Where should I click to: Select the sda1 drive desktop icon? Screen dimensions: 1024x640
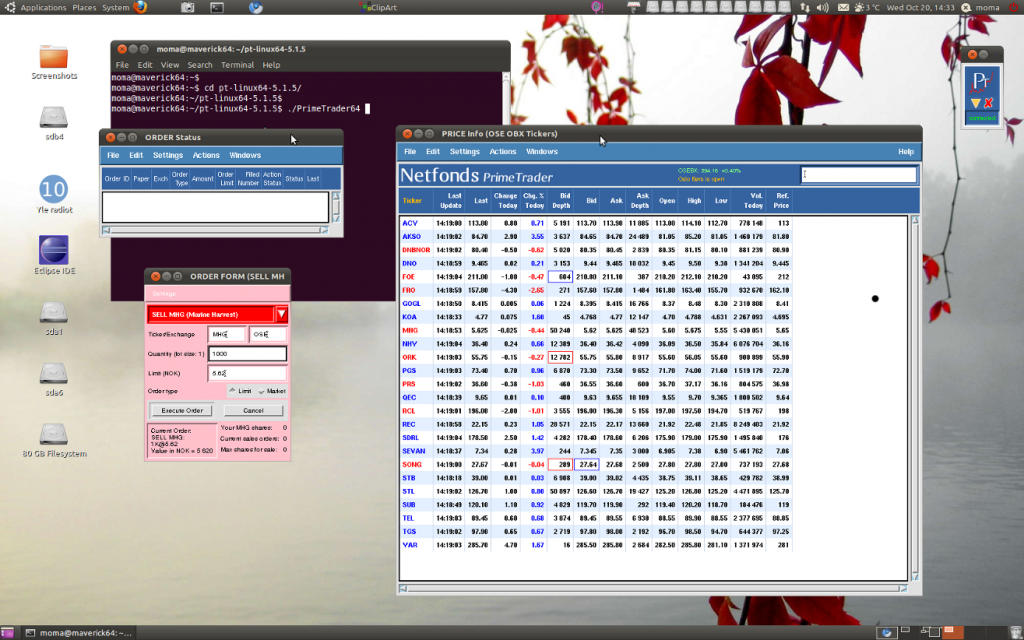54,318
